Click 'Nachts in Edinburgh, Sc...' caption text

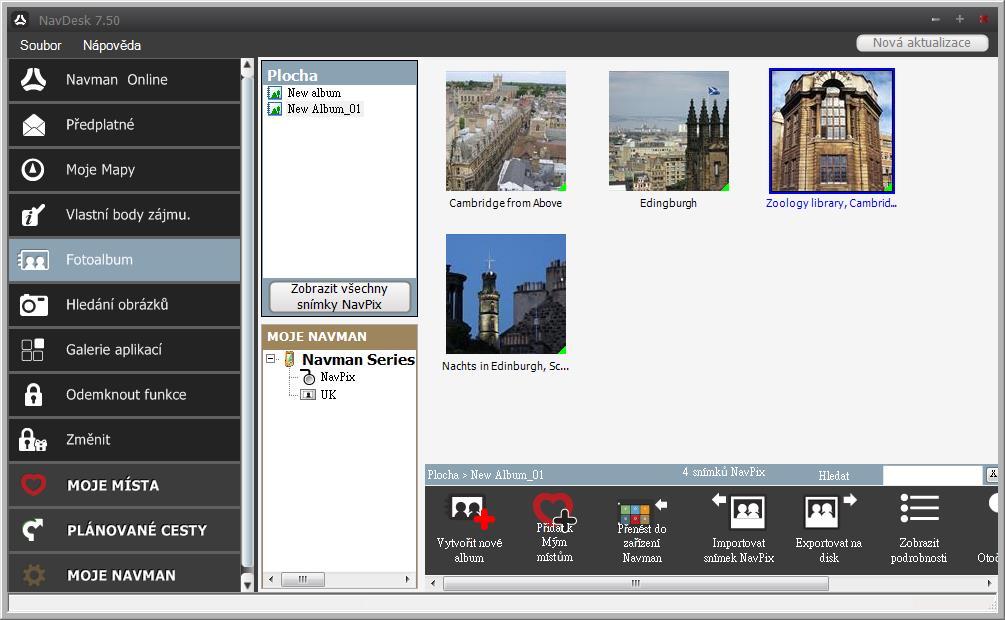click(x=506, y=366)
